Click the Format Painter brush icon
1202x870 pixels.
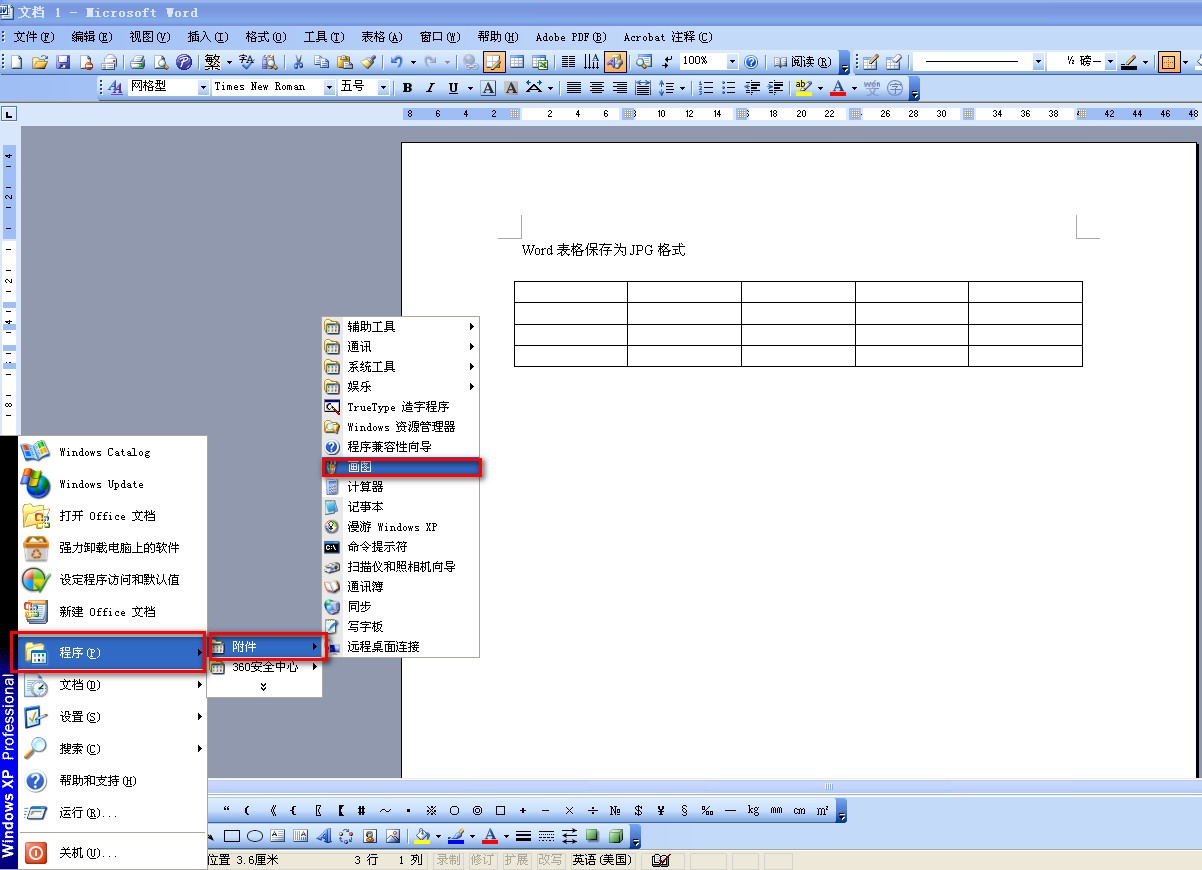[367, 62]
